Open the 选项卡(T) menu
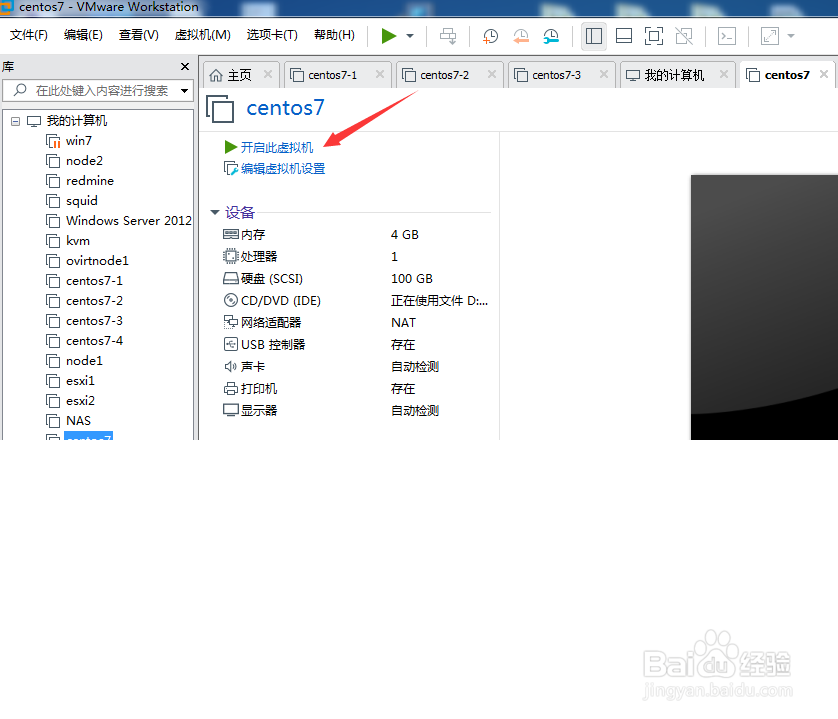 [x=272, y=35]
